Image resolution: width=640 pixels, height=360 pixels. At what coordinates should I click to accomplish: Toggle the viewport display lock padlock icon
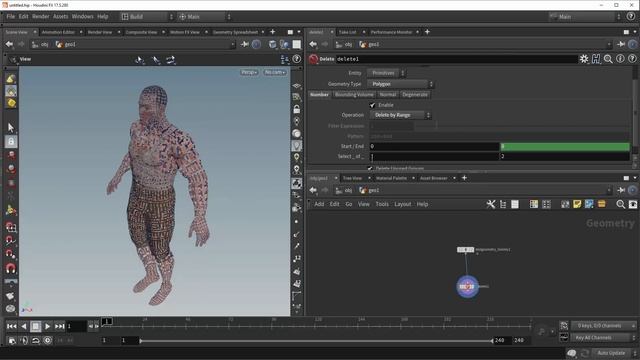click(x=297, y=109)
